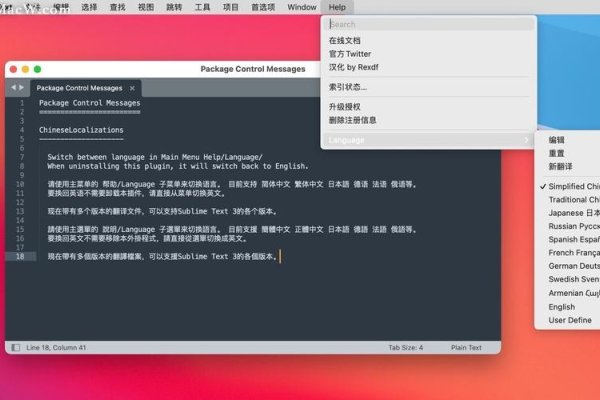Click Package Control Messages heading in editor
600x400 pixels.
click(x=90, y=103)
